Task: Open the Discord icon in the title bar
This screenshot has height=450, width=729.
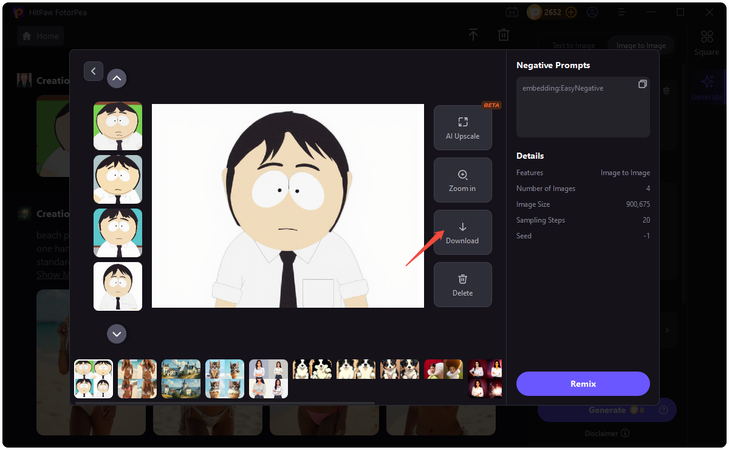Action: [512, 13]
